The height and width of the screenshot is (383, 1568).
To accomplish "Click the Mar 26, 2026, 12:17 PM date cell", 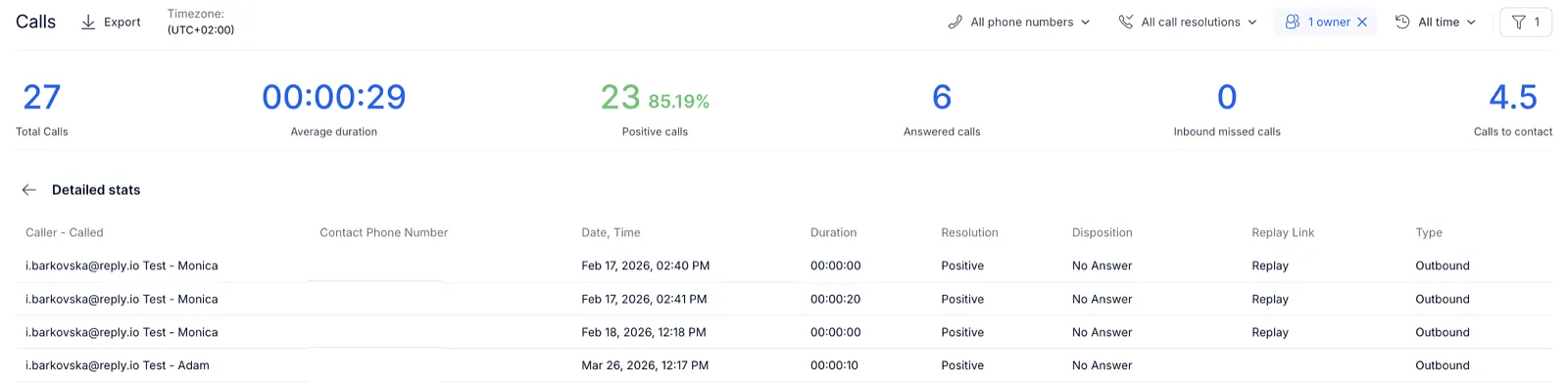I will coord(645,365).
